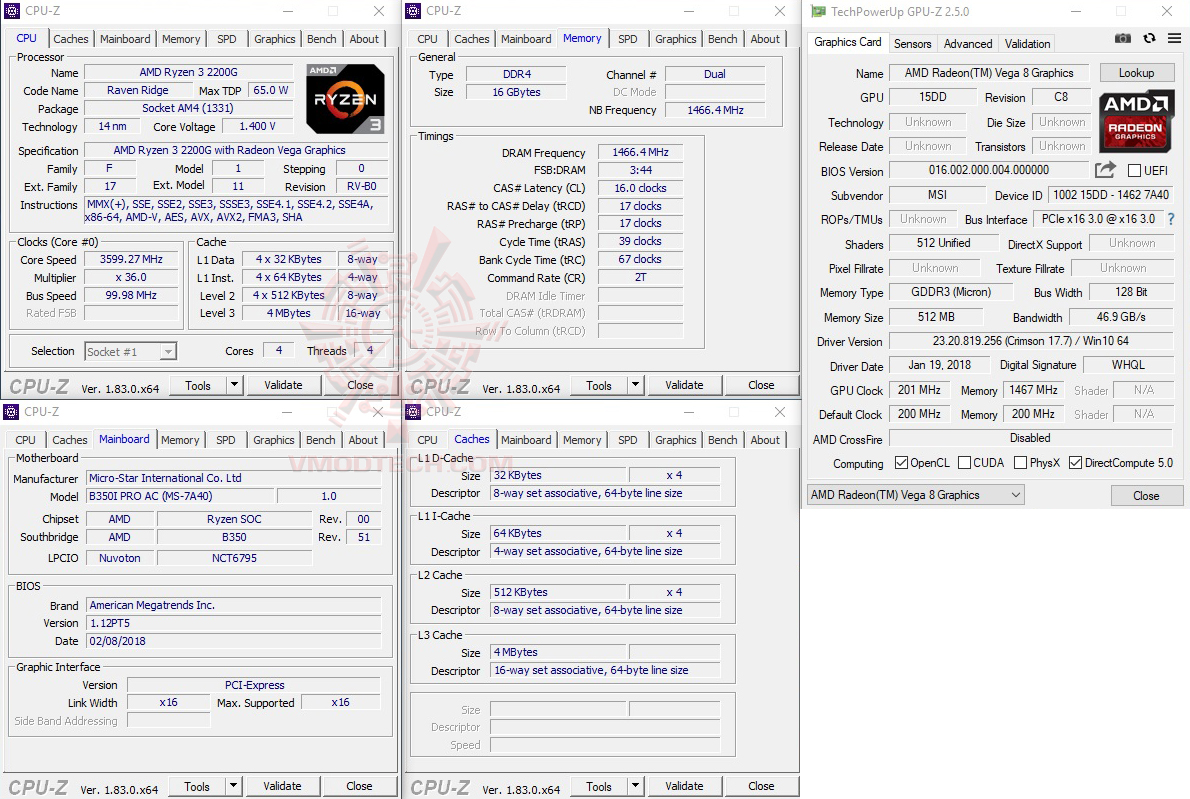Click the Multiplier value x 36.0
This screenshot has height=799, width=1190.
coord(131,278)
